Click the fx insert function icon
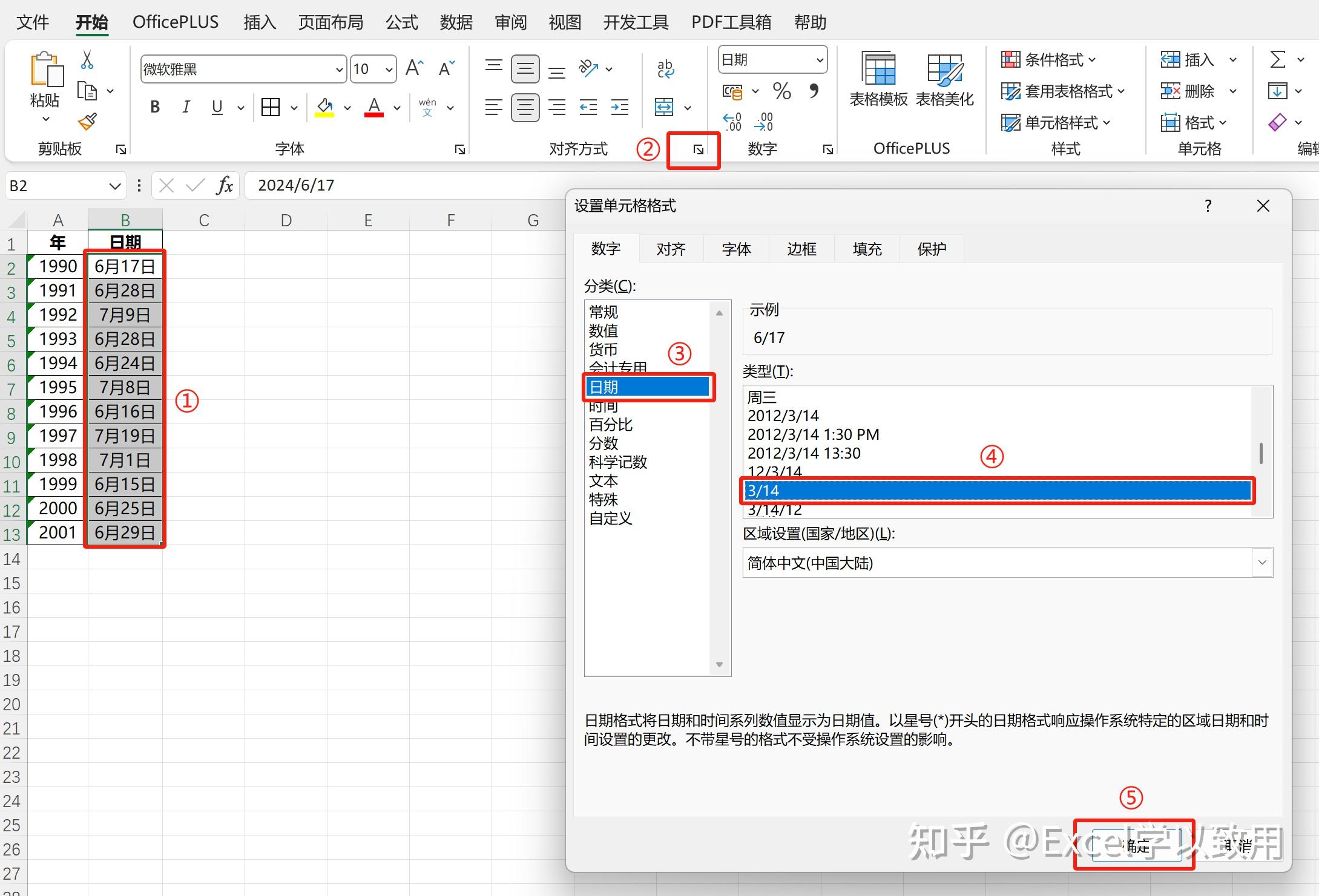Viewport: 1319px width, 896px height. point(225,185)
